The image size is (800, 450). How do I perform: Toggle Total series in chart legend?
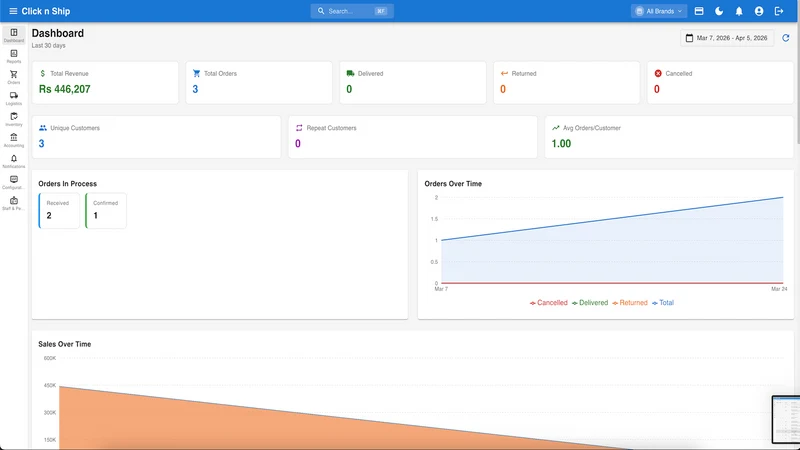tap(663, 303)
